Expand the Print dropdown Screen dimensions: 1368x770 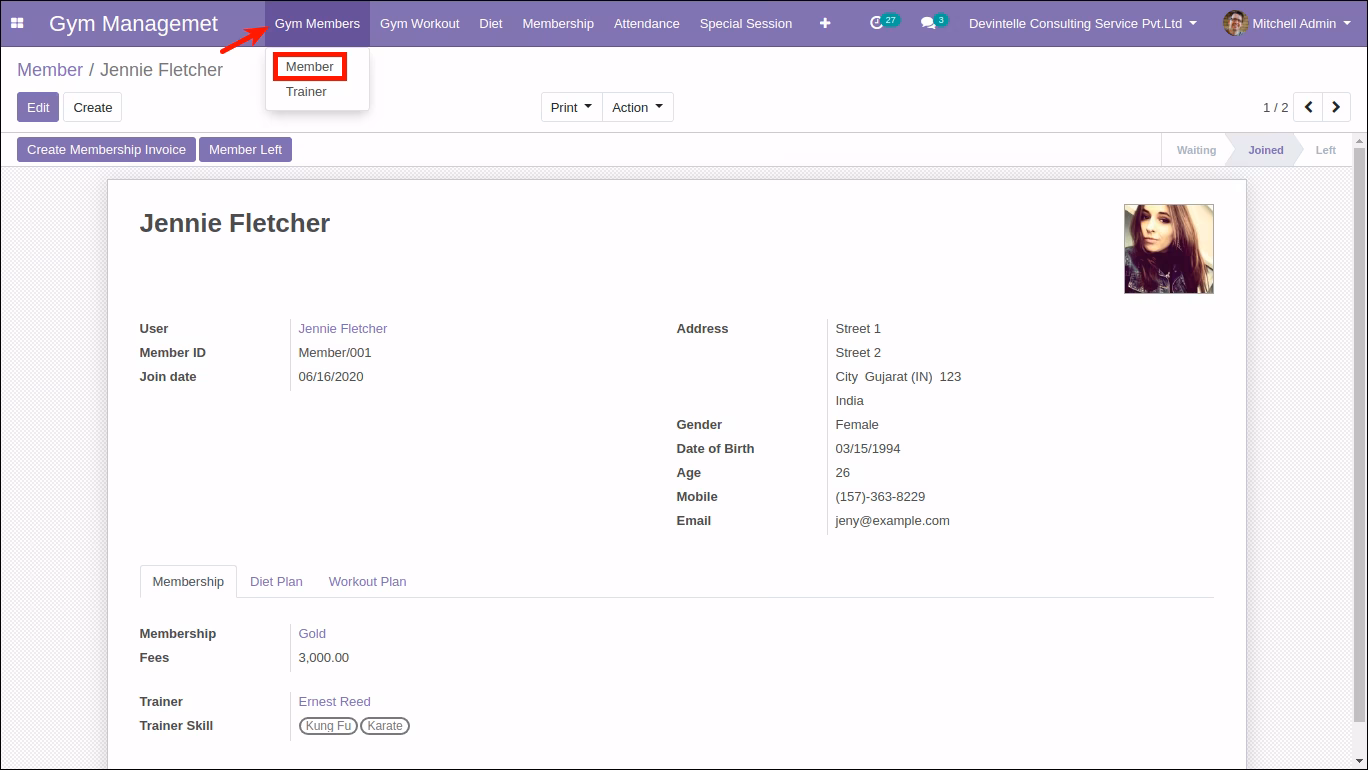(x=572, y=107)
